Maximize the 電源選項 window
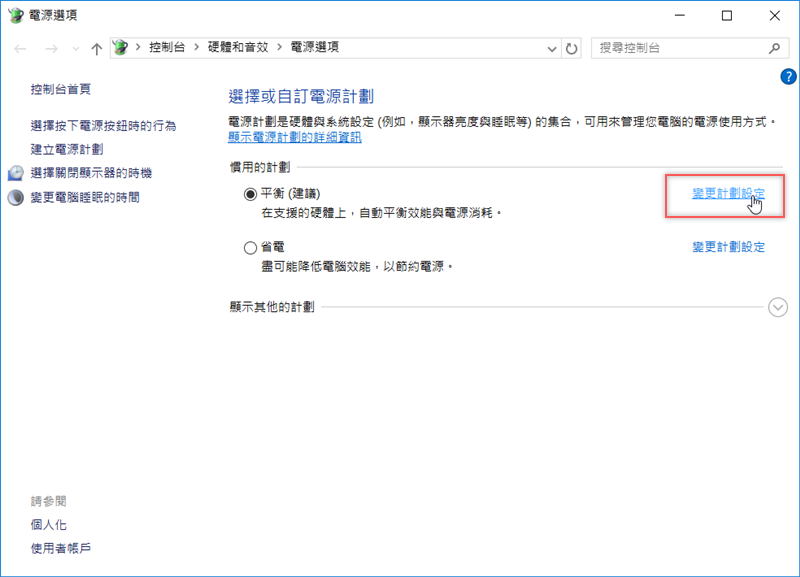800x577 pixels. click(727, 15)
